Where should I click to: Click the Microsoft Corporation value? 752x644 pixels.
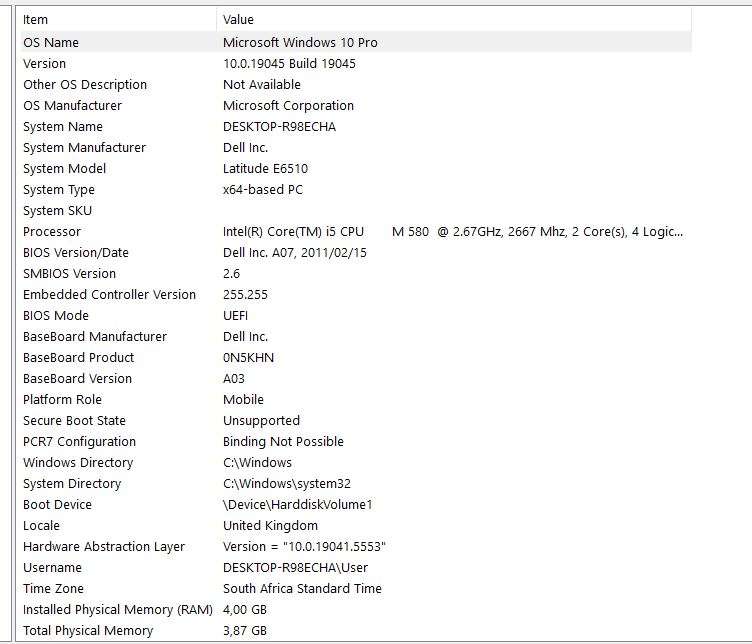pyautogui.click(x=288, y=105)
